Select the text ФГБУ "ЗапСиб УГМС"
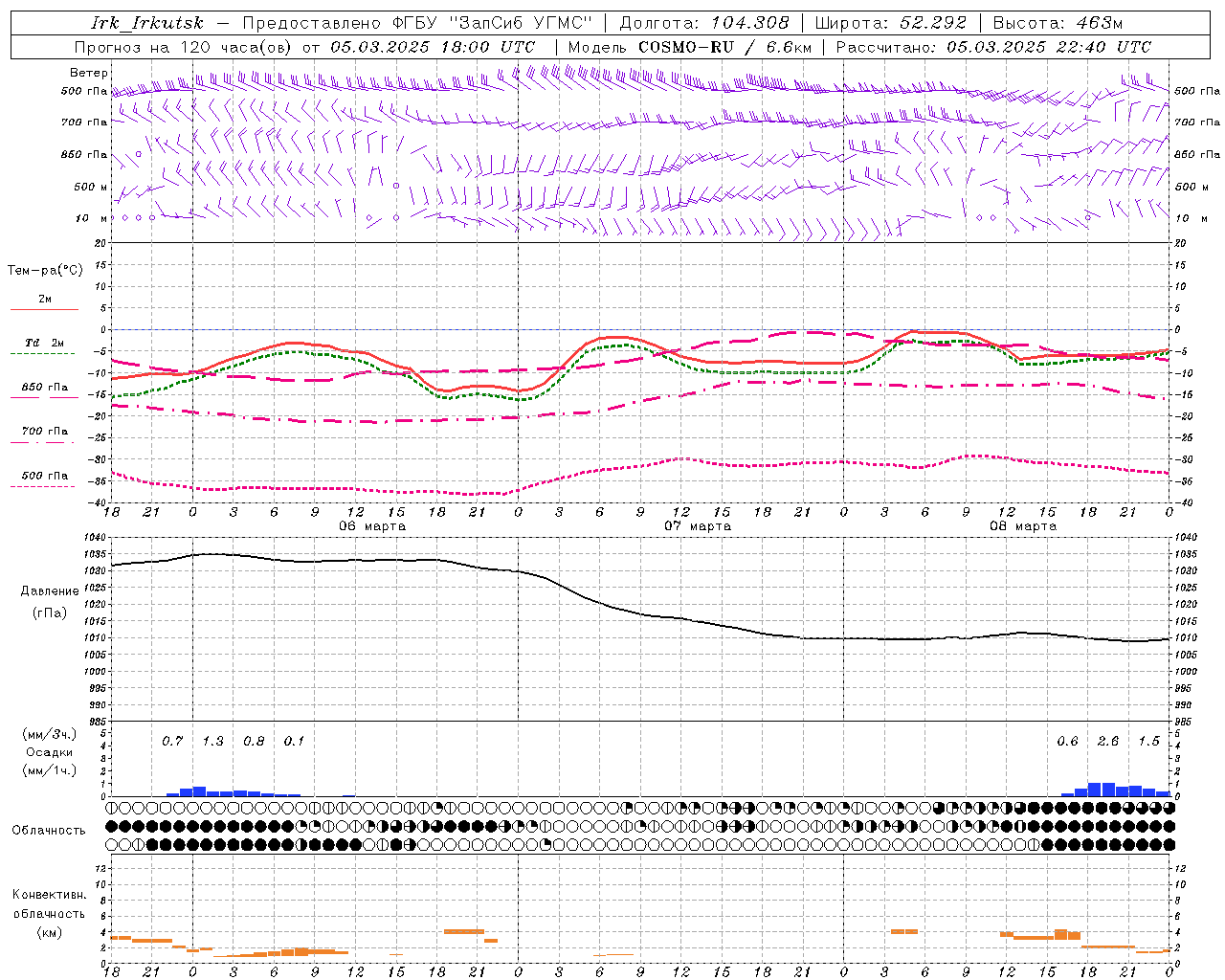Image resolution: width=1225 pixels, height=980 pixels. click(x=492, y=23)
